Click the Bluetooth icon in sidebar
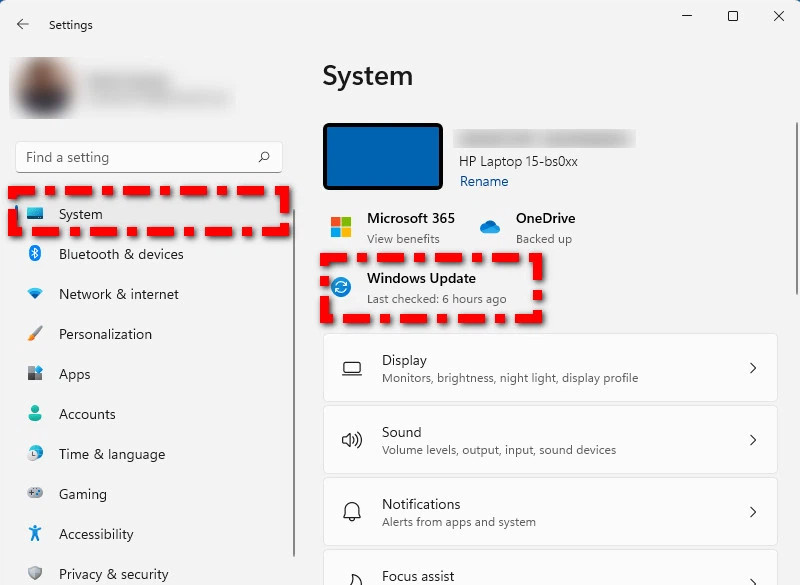Viewport: 800px width, 585px height. click(x=35, y=253)
